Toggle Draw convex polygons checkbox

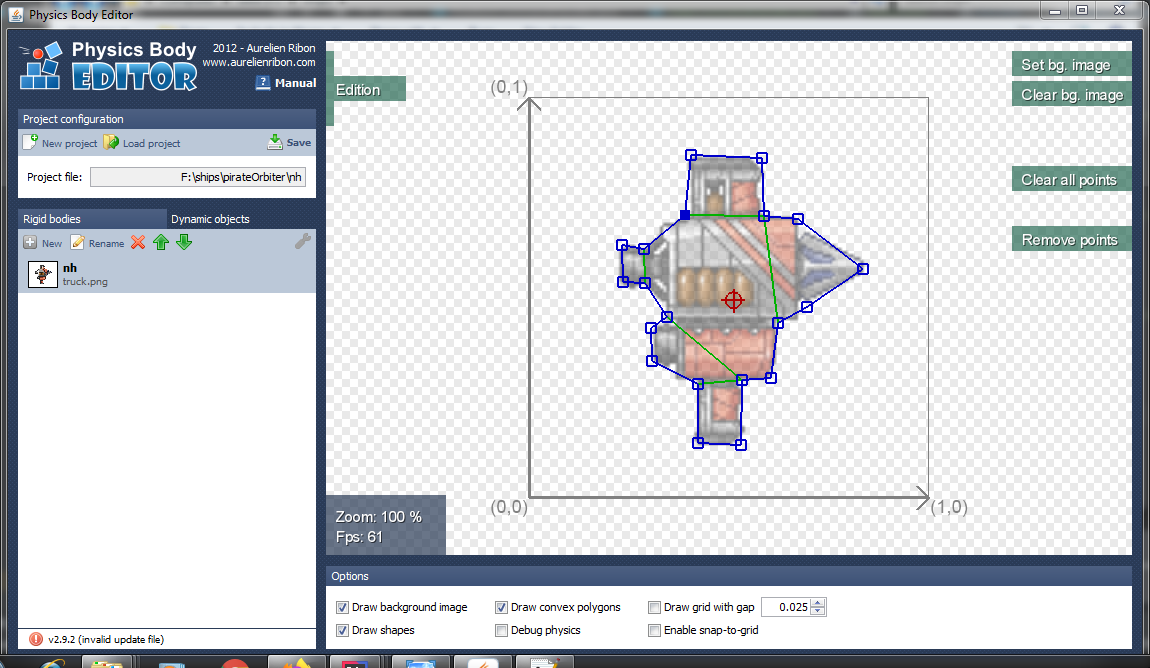(501, 607)
